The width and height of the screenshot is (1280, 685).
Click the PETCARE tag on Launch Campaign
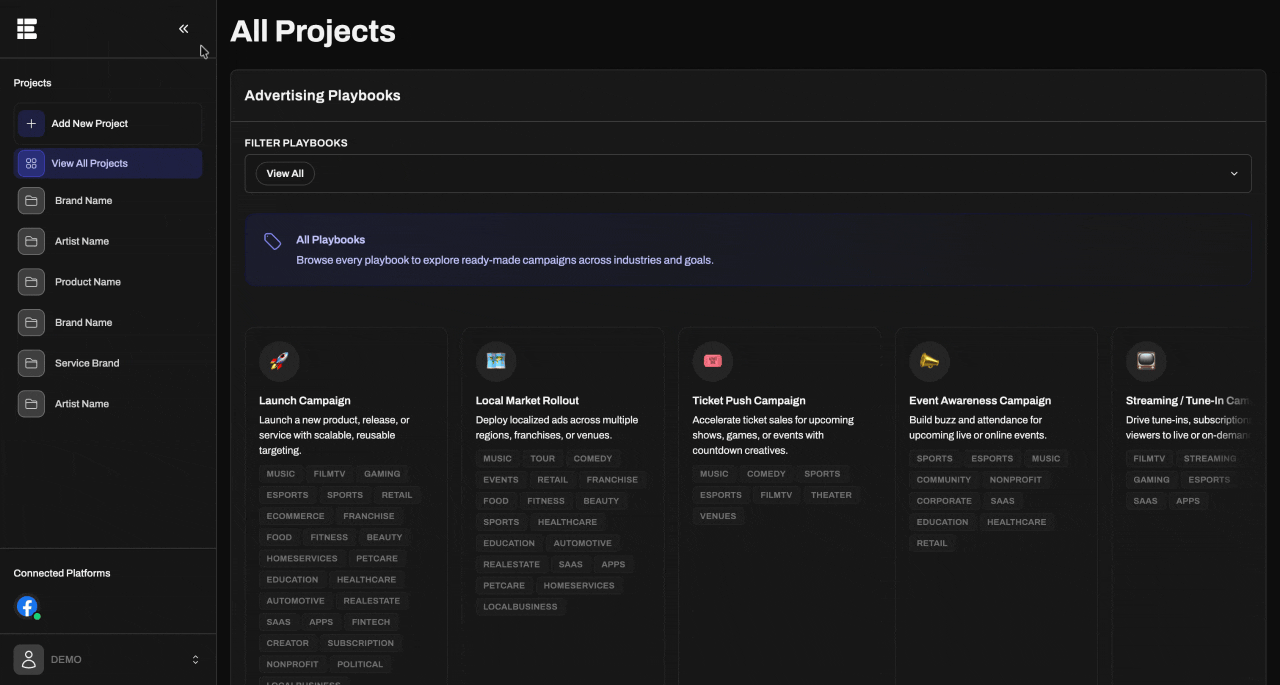tap(377, 559)
